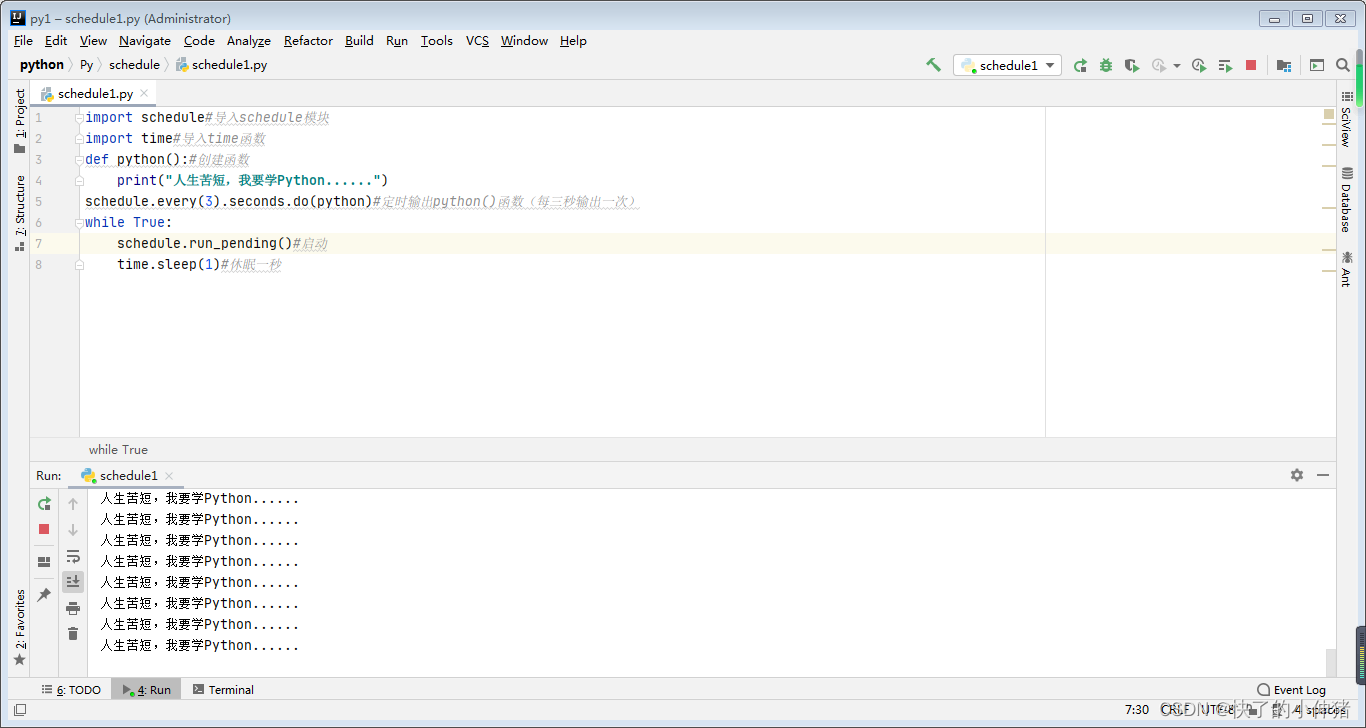The image size is (1366, 728).
Task: Toggle the Favorites tool window
Action: pyautogui.click(x=20, y=628)
